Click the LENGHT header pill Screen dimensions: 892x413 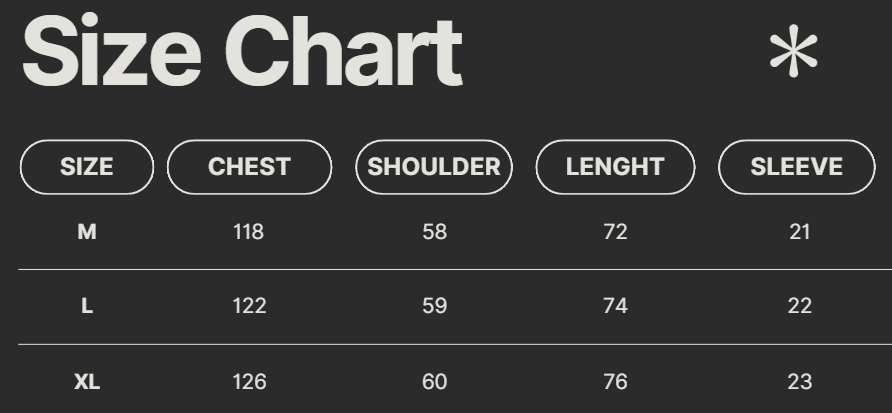[615, 167]
